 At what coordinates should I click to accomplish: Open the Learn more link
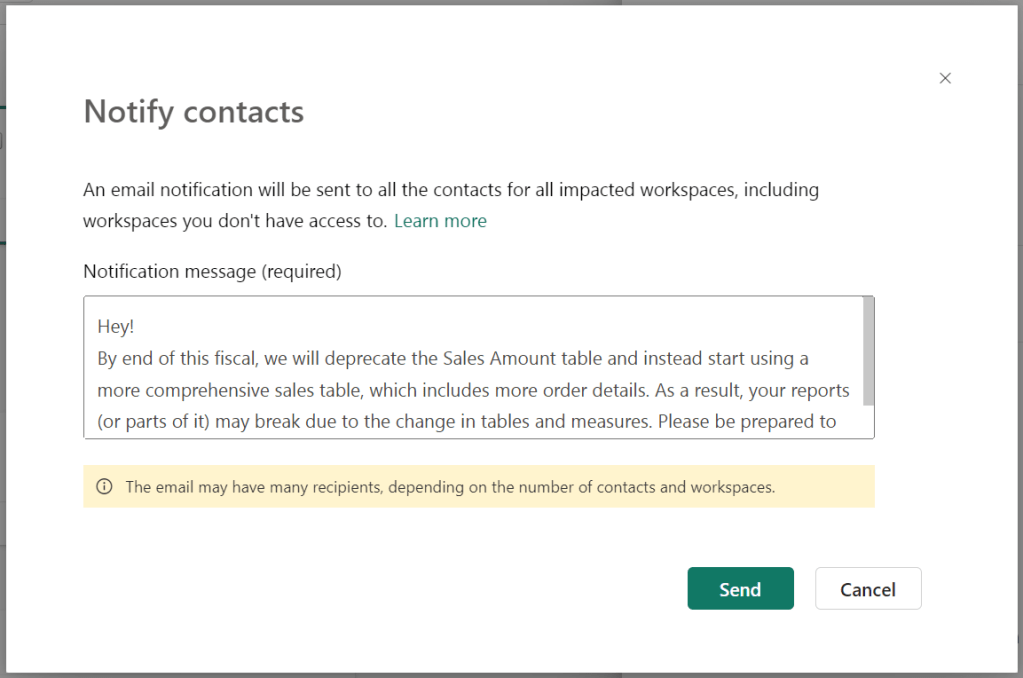[x=440, y=221]
